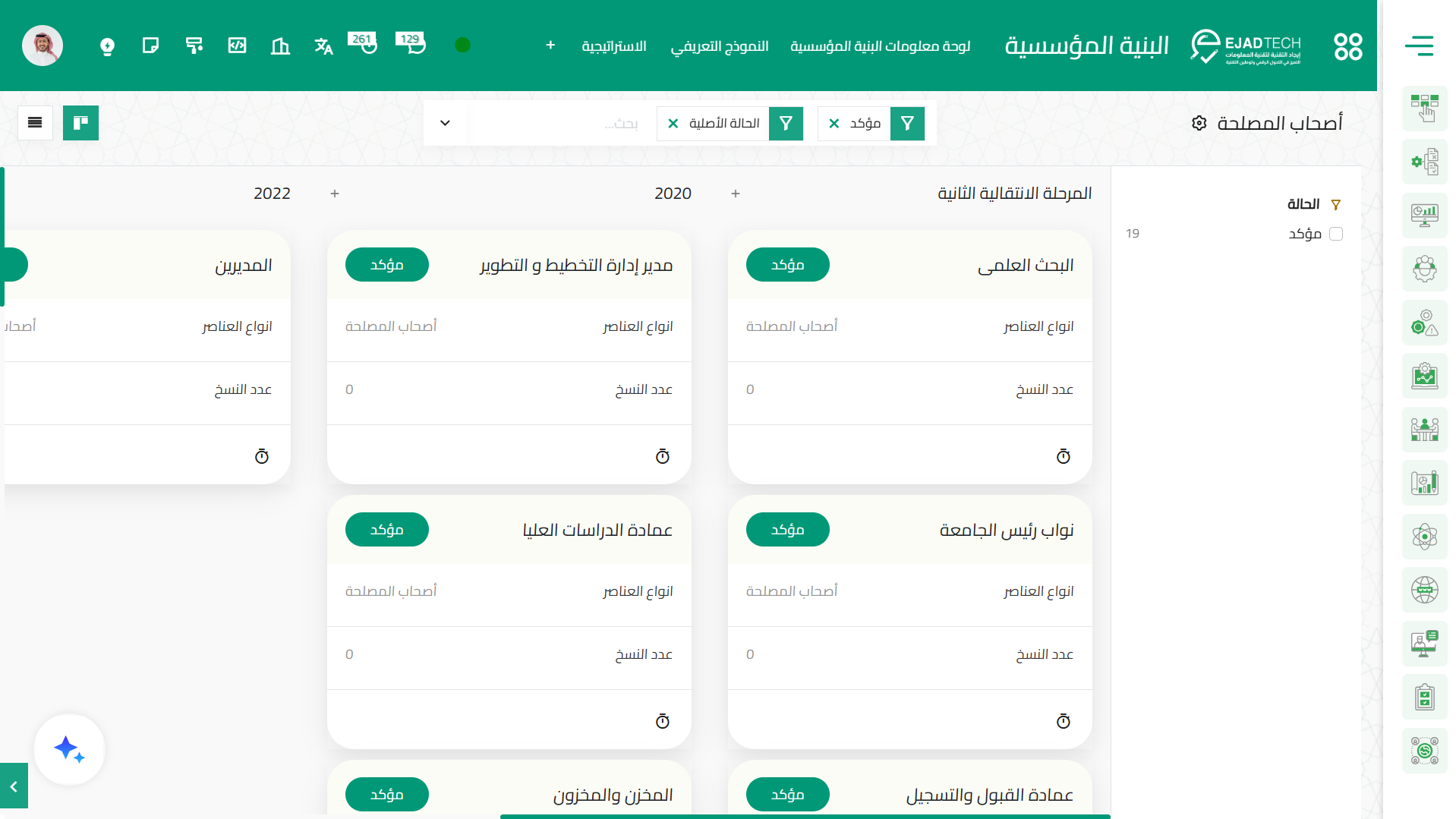Image resolution: width=1456 pixels, height=819 pixels.
Task: Open the المديرين card title
Action: 244,265
